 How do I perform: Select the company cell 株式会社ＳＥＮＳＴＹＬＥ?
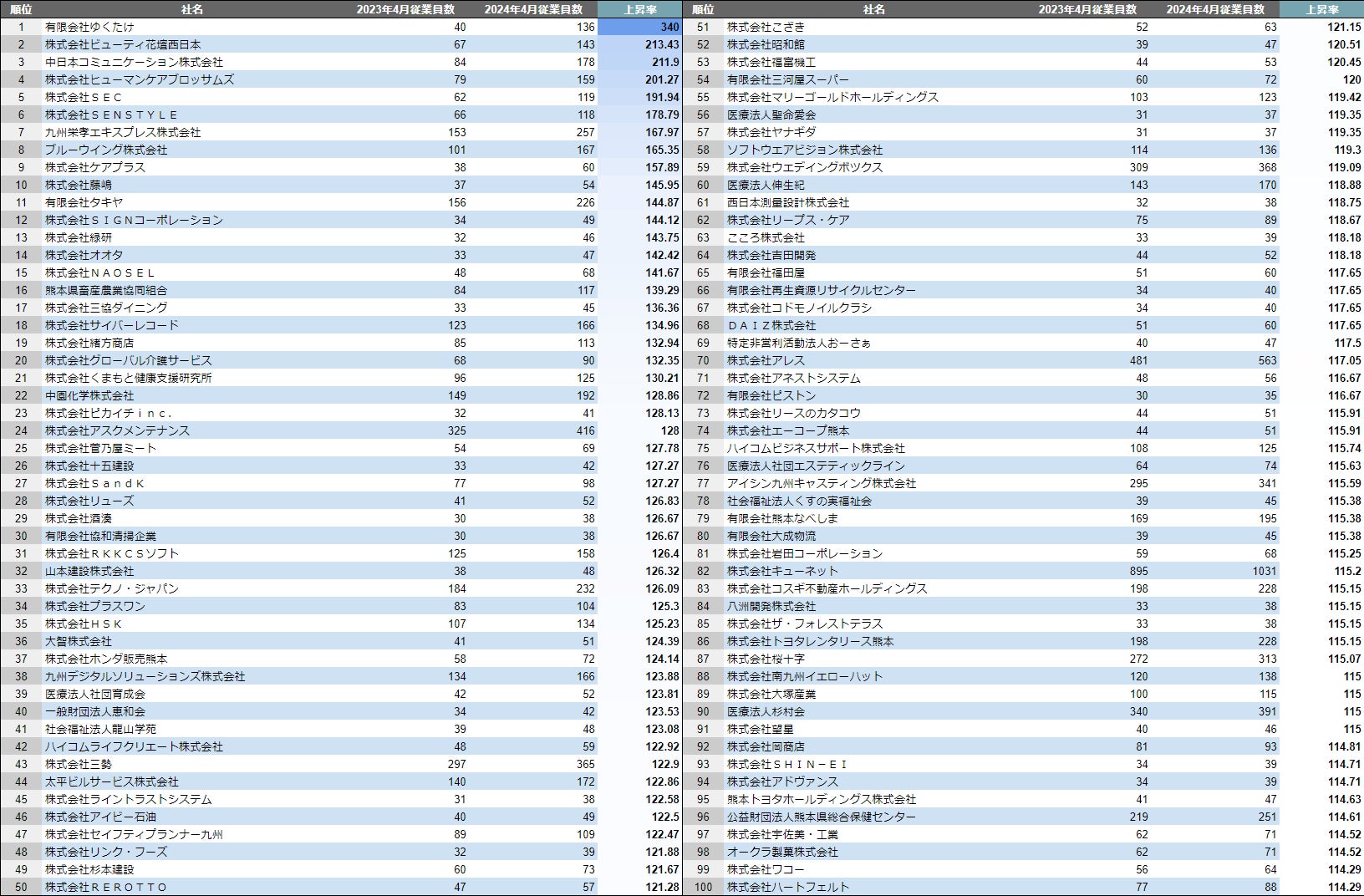tap(111, 115)
